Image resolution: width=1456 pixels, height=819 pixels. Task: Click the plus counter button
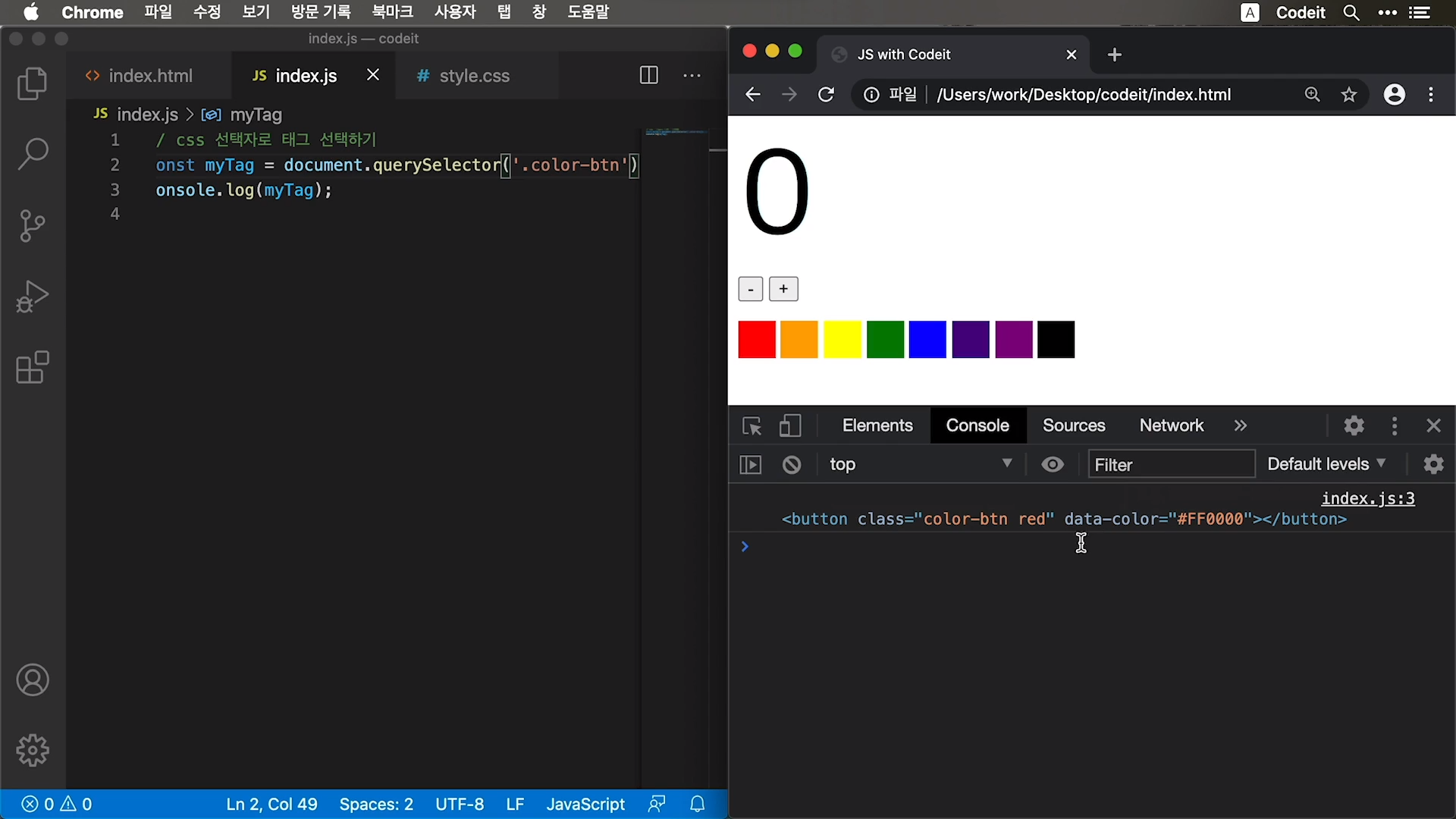click(783, 289)
